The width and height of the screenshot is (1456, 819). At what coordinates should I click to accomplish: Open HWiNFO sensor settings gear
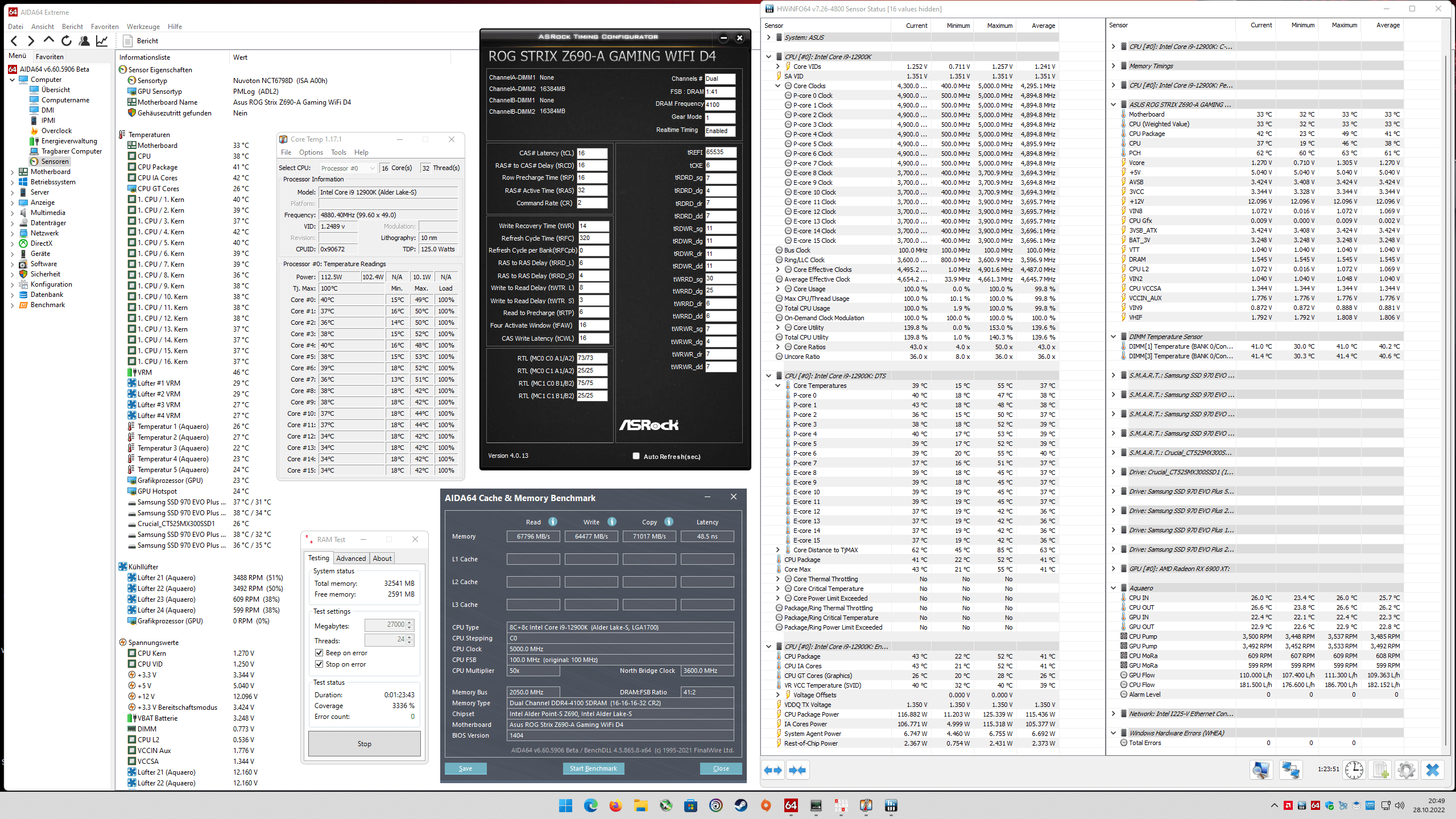(1407, 770)
